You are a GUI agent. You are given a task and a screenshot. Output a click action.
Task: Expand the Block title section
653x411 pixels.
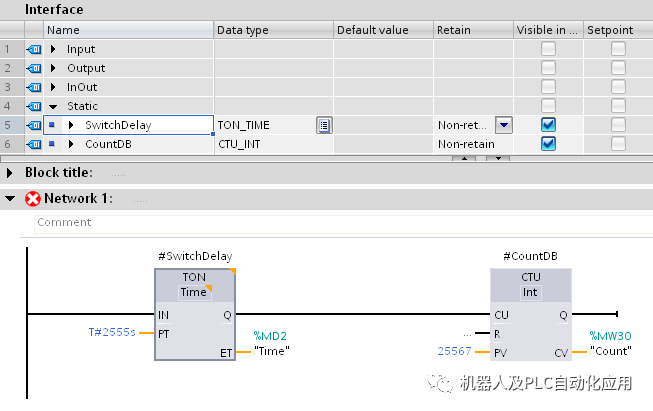pos(10,172)
